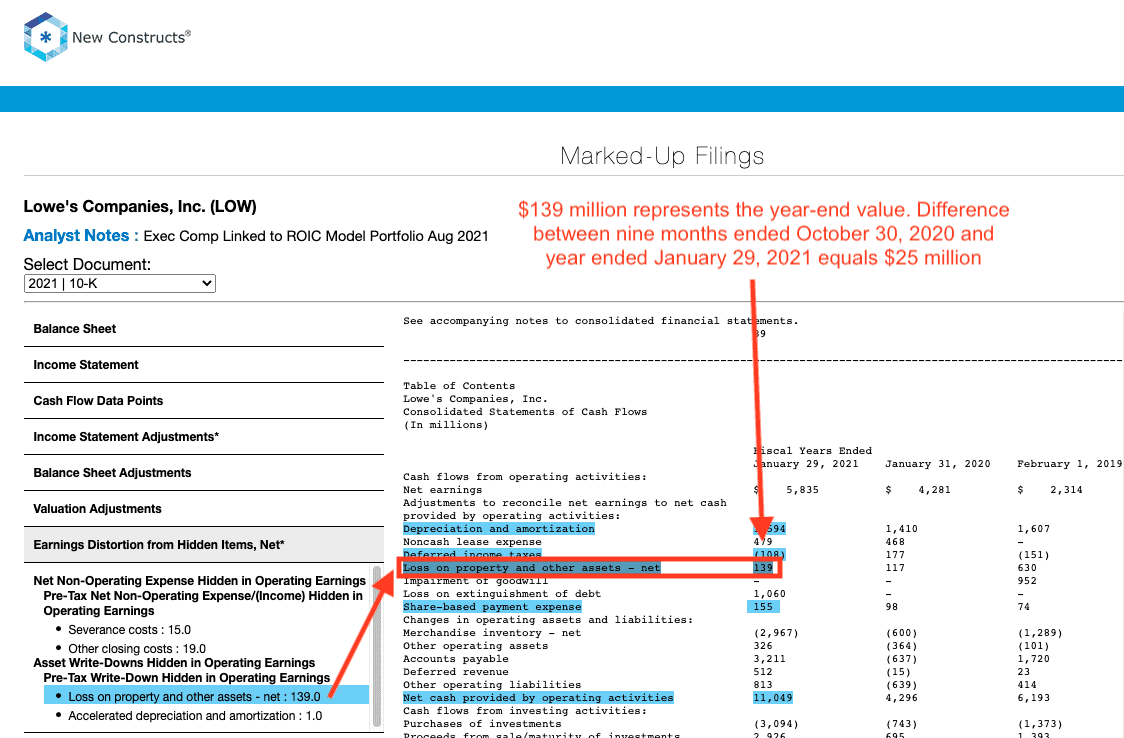Viewport: 1124px width, 738px height.
Task: Click Net Non-Operating Expense Hidden in Operating Earnings
Action: [199, 580]
